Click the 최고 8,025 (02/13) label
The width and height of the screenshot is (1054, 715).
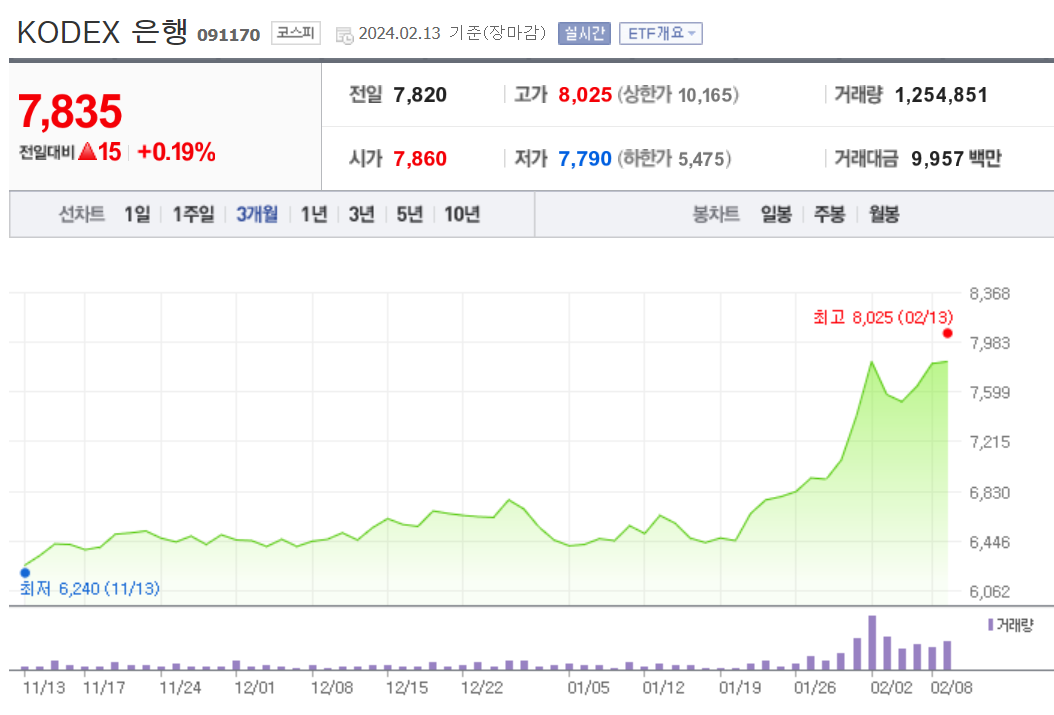tap(883, 317)
